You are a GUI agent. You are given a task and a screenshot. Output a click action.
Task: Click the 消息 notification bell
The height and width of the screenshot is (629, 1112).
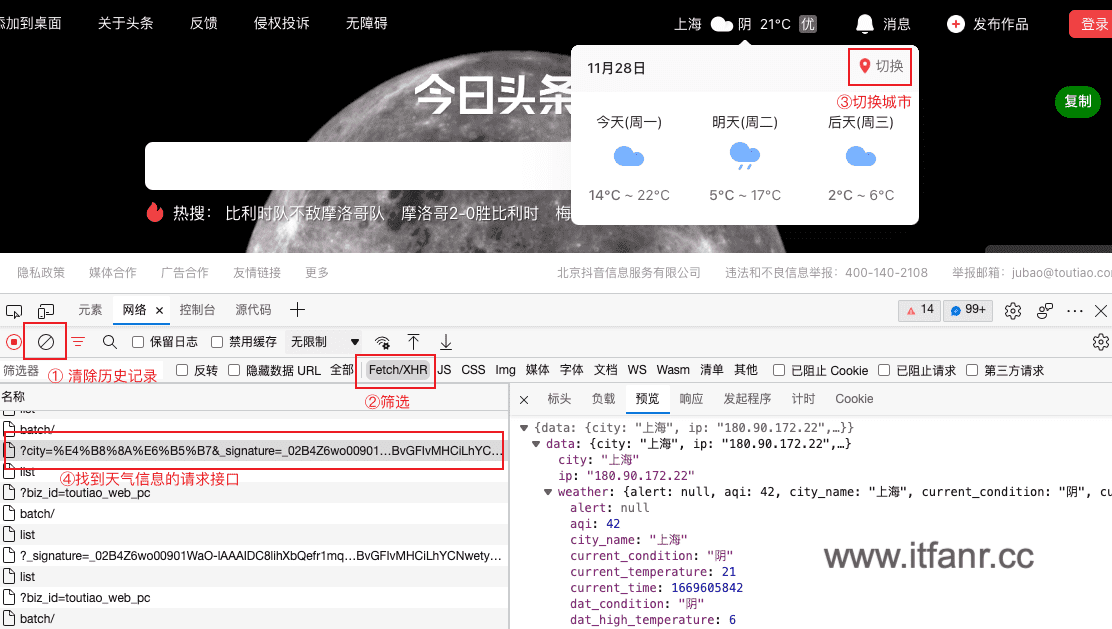[864, 24]
